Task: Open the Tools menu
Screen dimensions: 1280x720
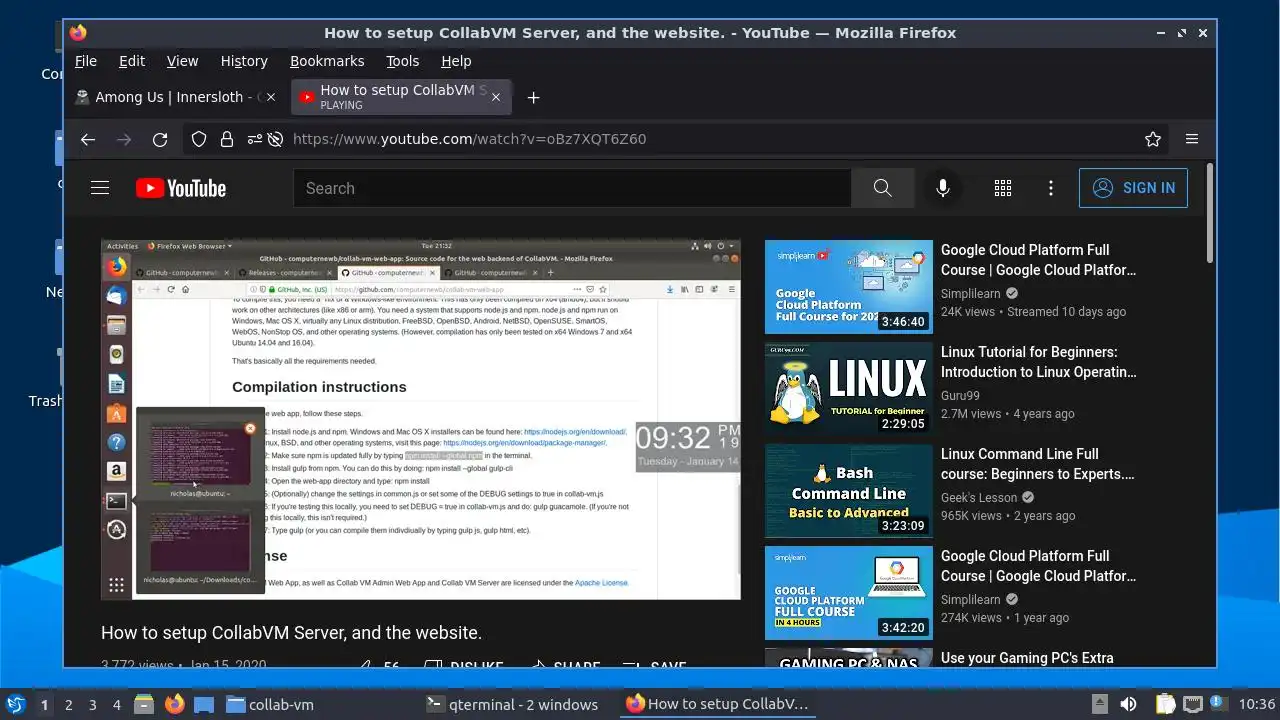Action: (x=403, y=61)
